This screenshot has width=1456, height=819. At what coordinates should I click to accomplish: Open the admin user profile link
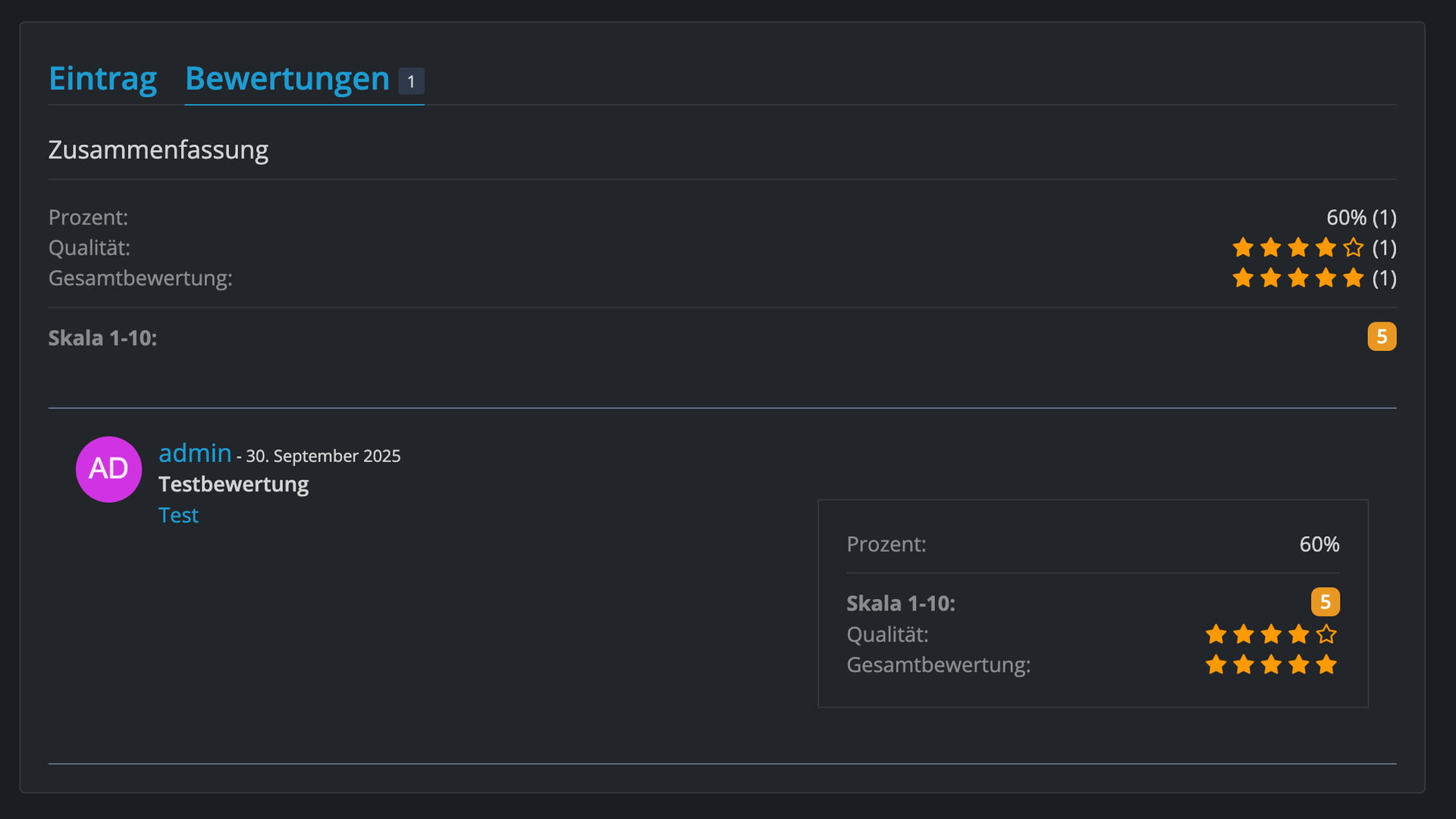[x=195, y=453]
